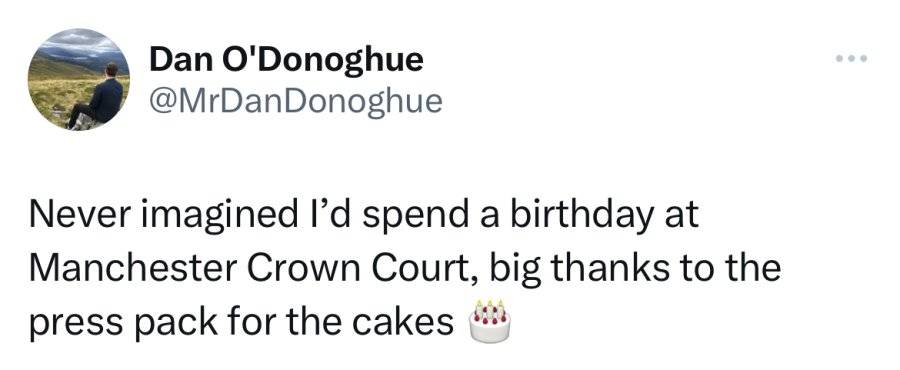Click the man sitting in the avatar photo
900x370 pixels.
(98, 96)
